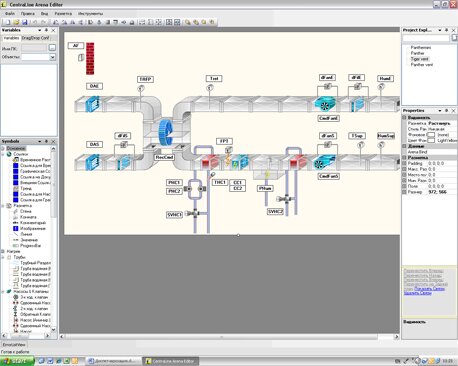The width and height of the screenshot is (458, 366).
Task: Click the LightYellow background color swatch
Action: click(431, 141)
